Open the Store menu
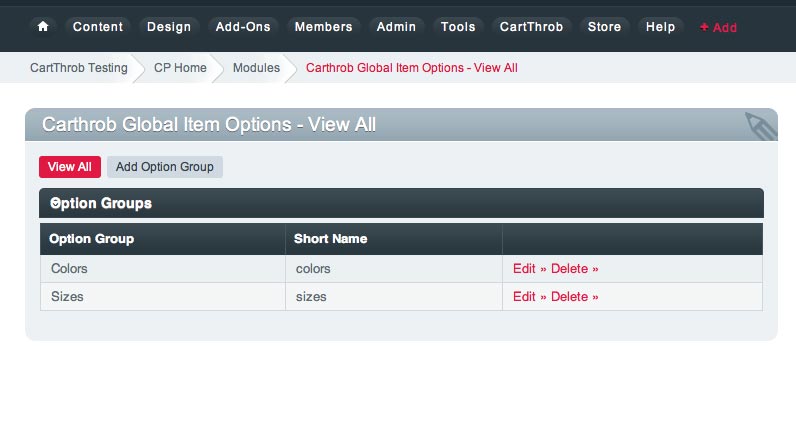 (604, 26)
